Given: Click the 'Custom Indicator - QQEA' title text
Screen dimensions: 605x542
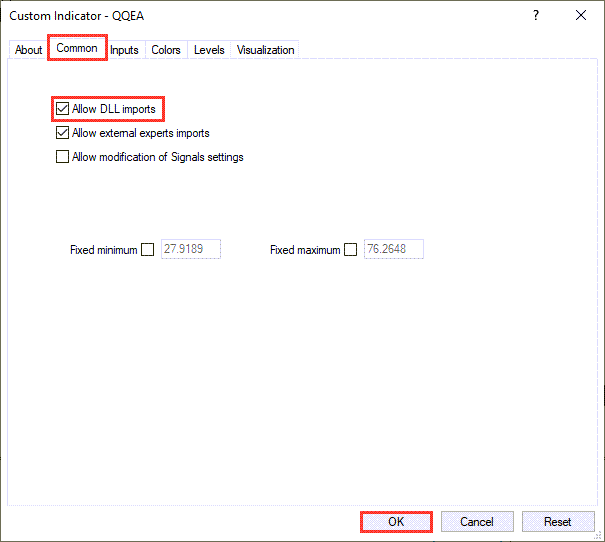Looking at the screenshot, I should point(76,16).
